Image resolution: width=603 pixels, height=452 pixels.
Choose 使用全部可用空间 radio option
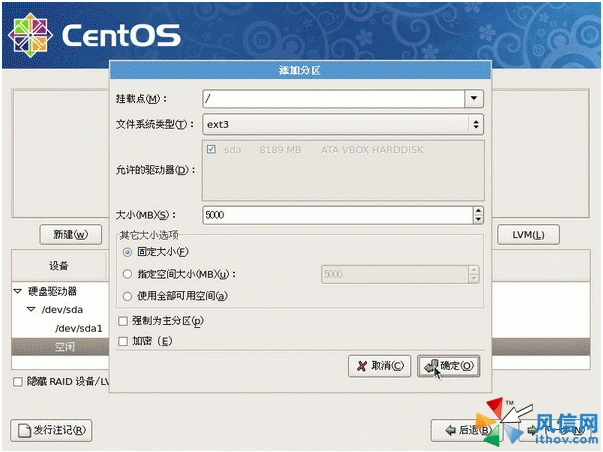point(127,295)
